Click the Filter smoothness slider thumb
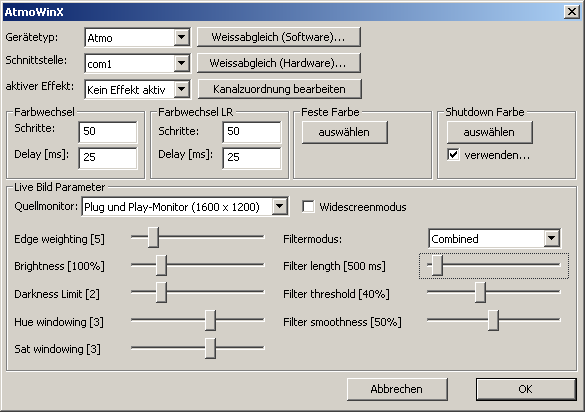Image resolution: width=585 pixels, height=412 pixels. pyautogui.click(x=493, y=320)
